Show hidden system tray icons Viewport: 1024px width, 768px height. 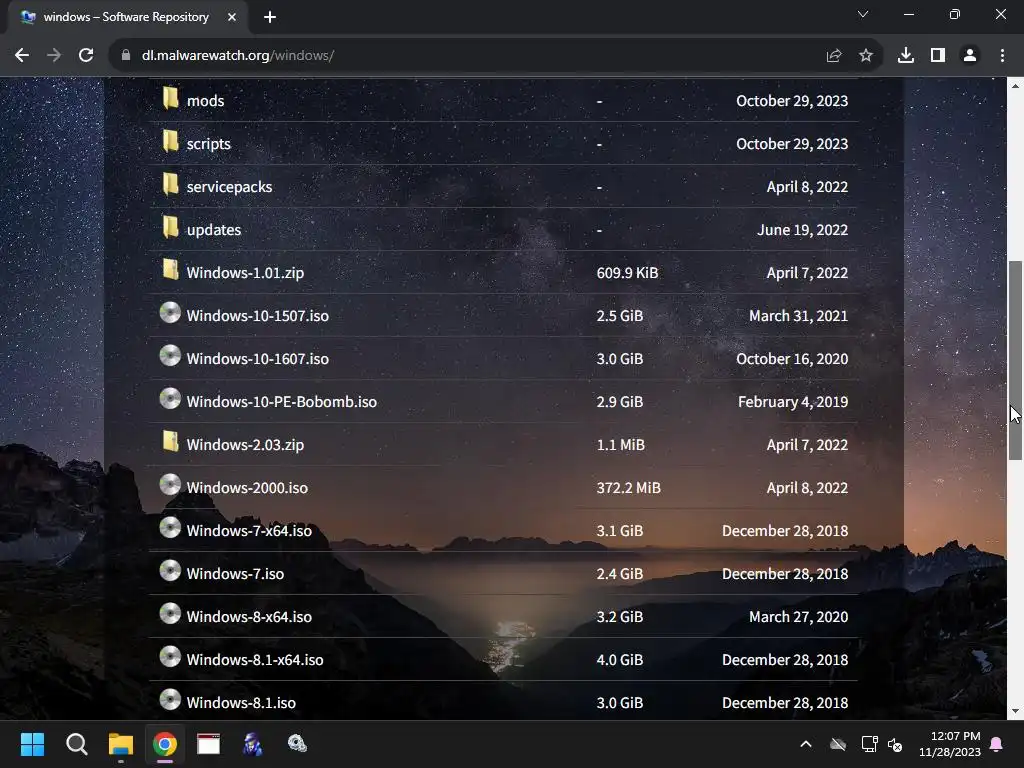[806, 744]
